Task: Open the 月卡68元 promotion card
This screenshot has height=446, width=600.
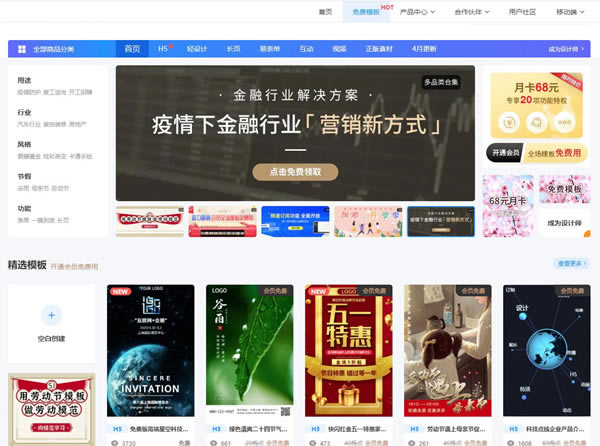Action: point(536,105)
